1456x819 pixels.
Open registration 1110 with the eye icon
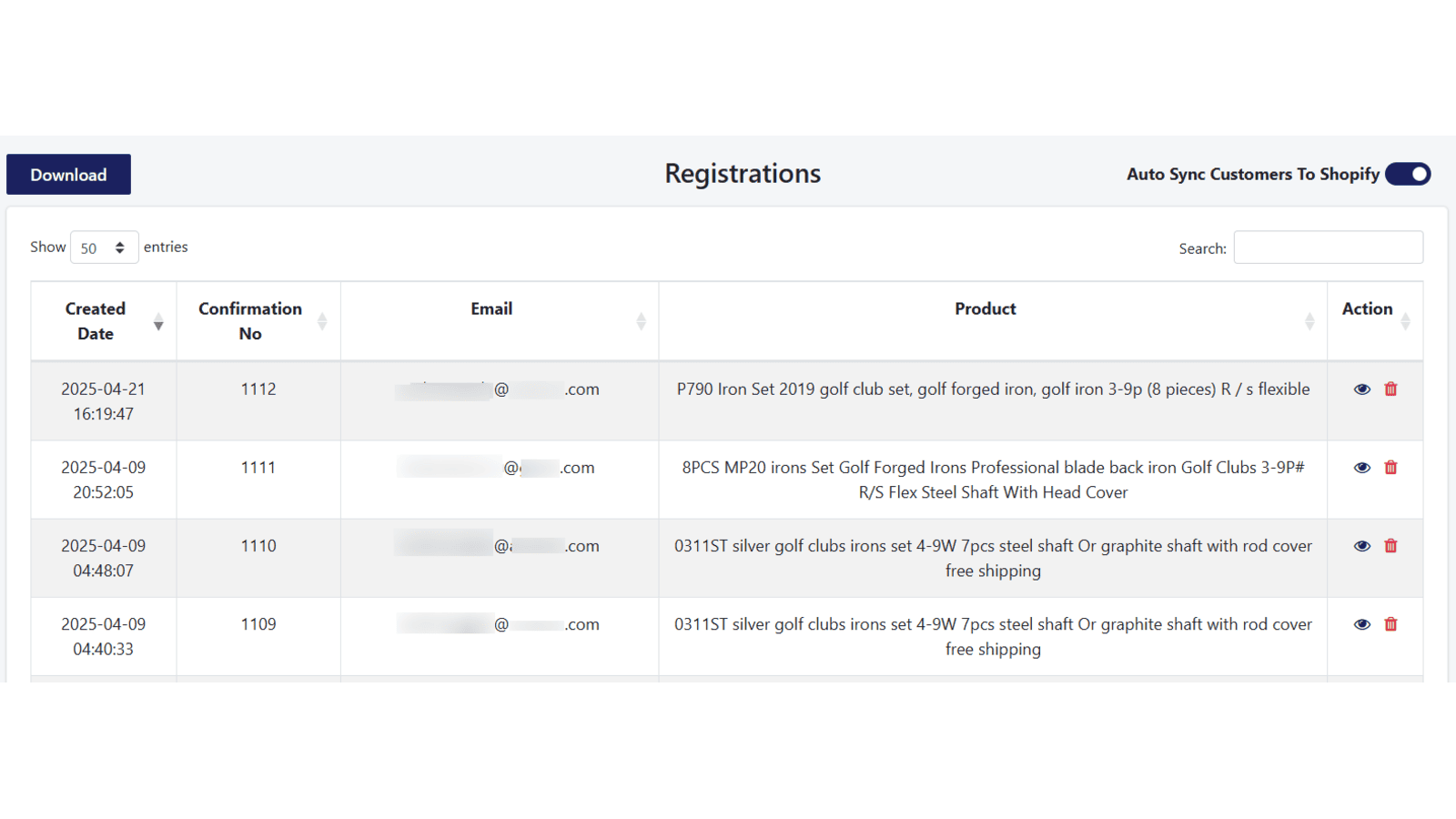[1361, 546]
